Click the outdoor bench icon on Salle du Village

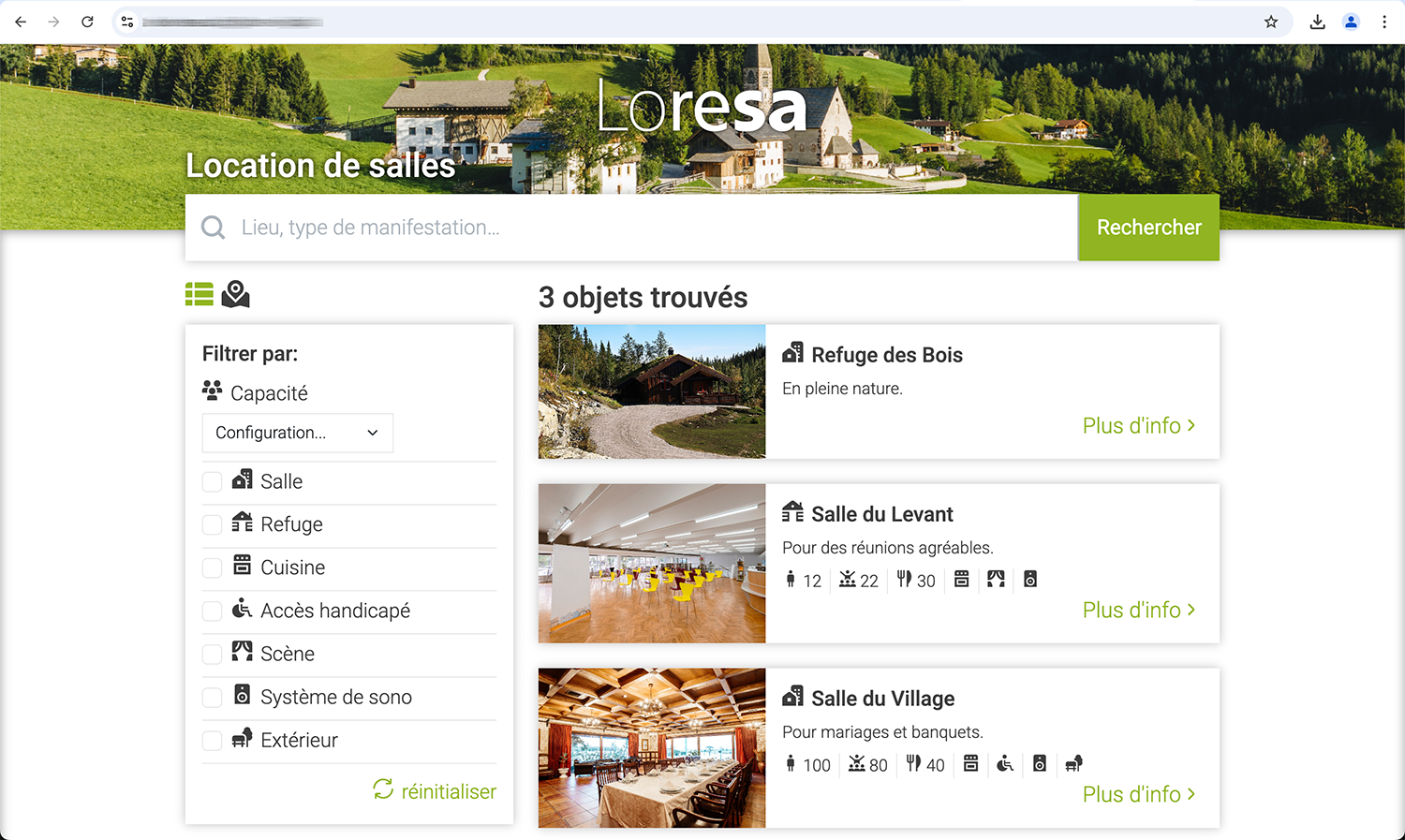[x=1074, y=764]
